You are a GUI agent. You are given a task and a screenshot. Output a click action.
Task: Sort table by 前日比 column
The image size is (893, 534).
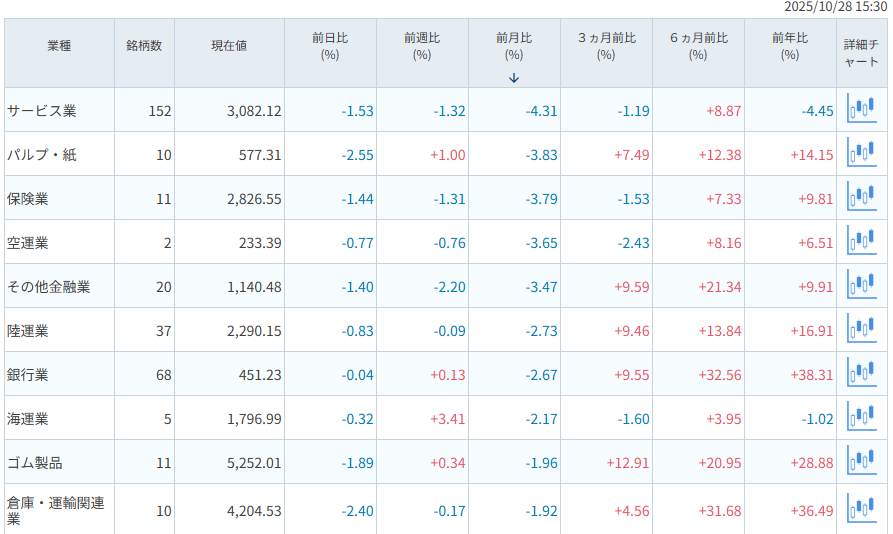330,46
